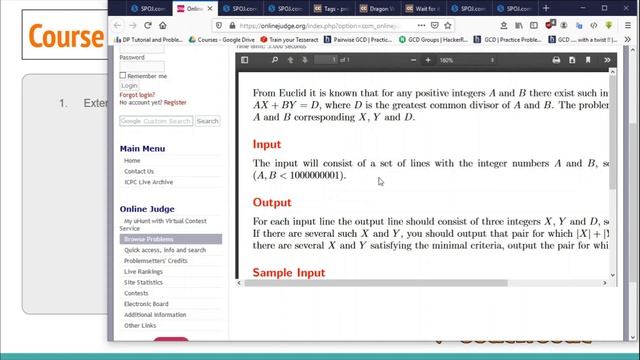The image size is (640, 360).
Task: Go to next PDF page
Action: pos(304,60)
